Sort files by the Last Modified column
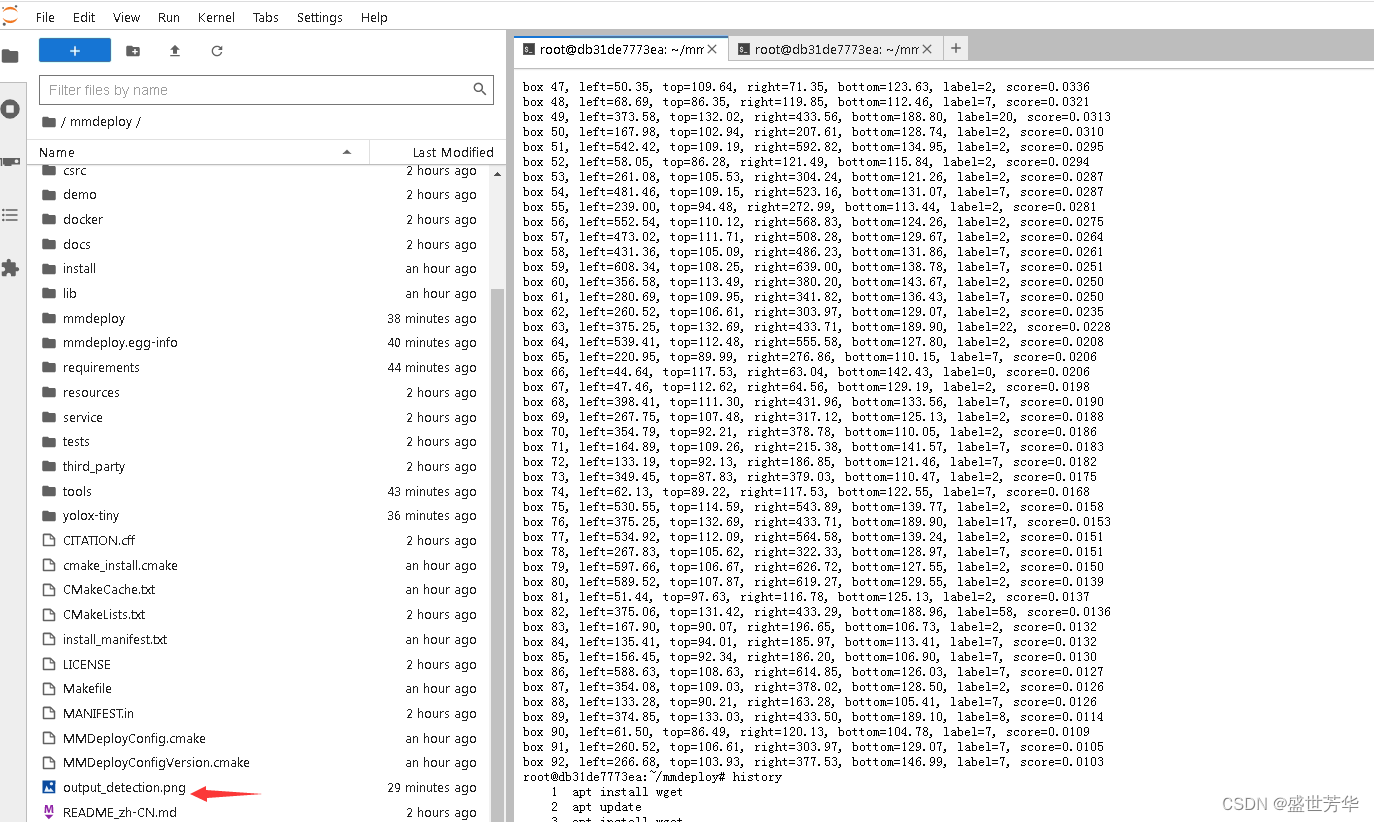The height and width of the screenshot is (822, 1374). click(438, 152)
